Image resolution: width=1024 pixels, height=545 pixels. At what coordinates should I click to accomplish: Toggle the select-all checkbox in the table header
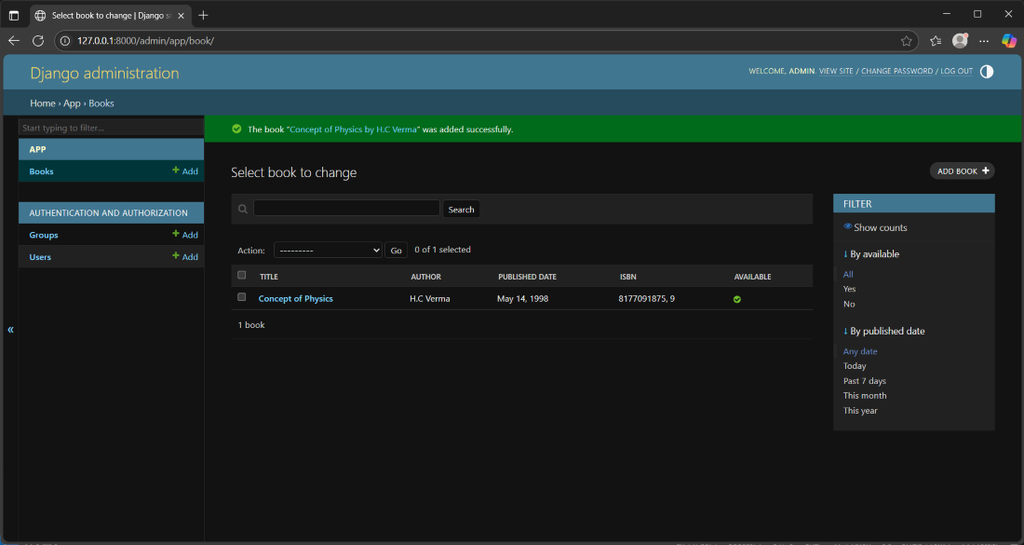tap(242, 275)
